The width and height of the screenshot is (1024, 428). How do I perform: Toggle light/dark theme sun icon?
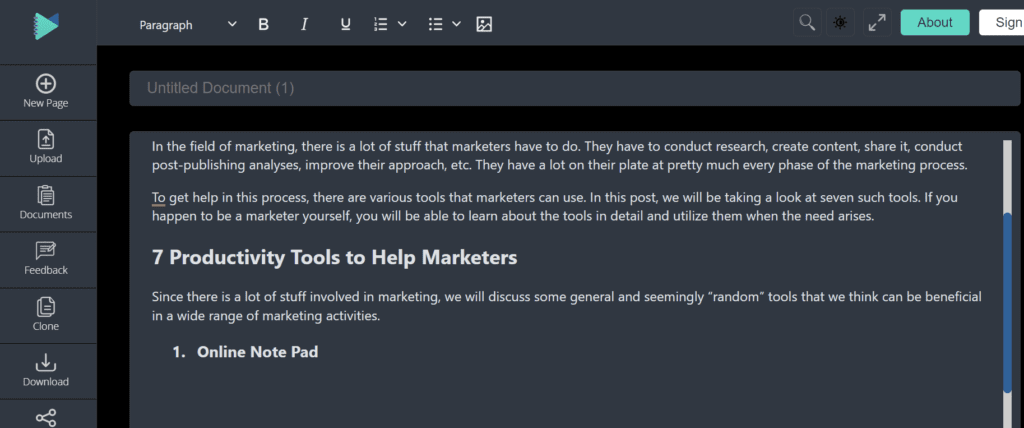point(840,22)
